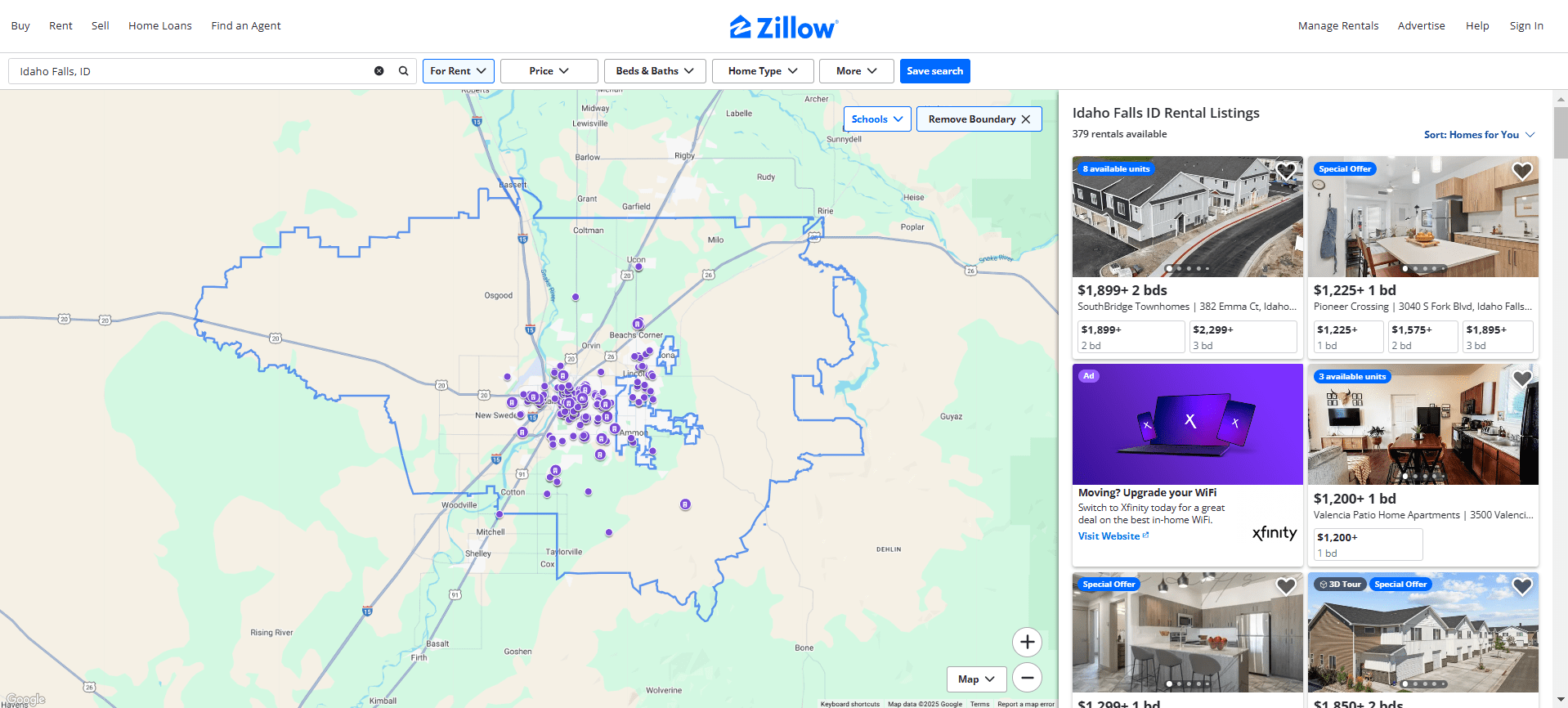Click '379 rentals available' text

(1119, 134)
